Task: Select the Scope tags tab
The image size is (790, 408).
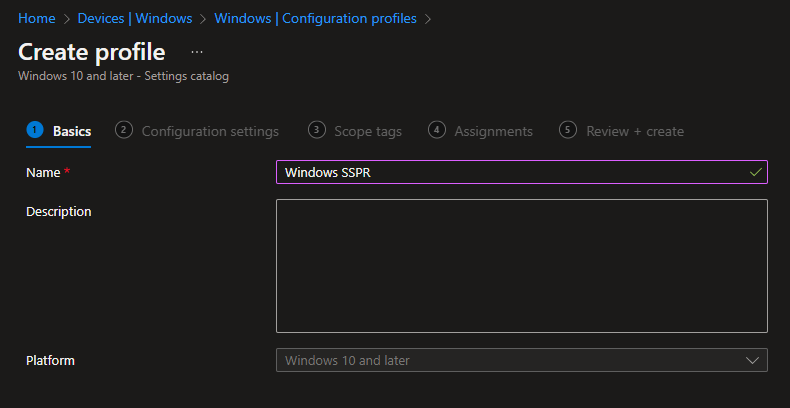Action: [368, 131]
